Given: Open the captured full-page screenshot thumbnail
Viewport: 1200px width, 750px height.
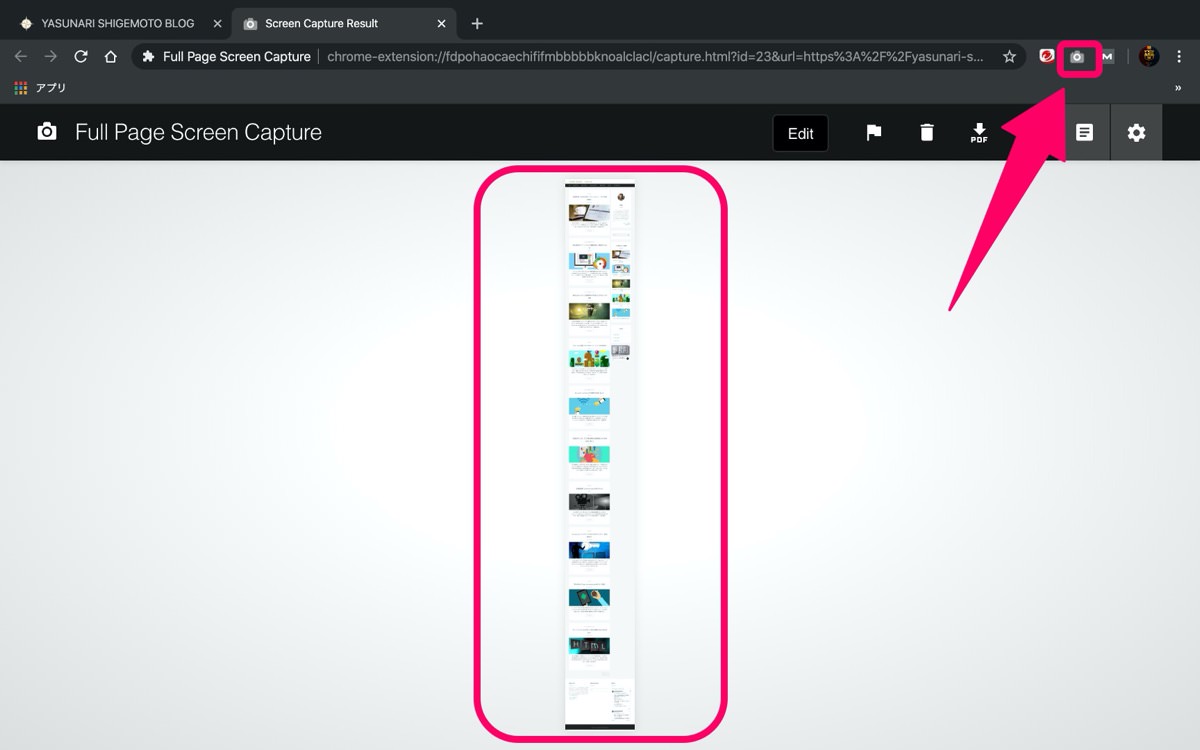Looking at the screenshot, I should [600, 455].
